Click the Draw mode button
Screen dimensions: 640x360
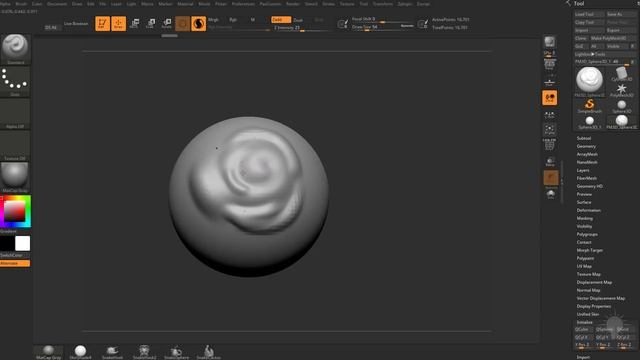tap(119, 24)
